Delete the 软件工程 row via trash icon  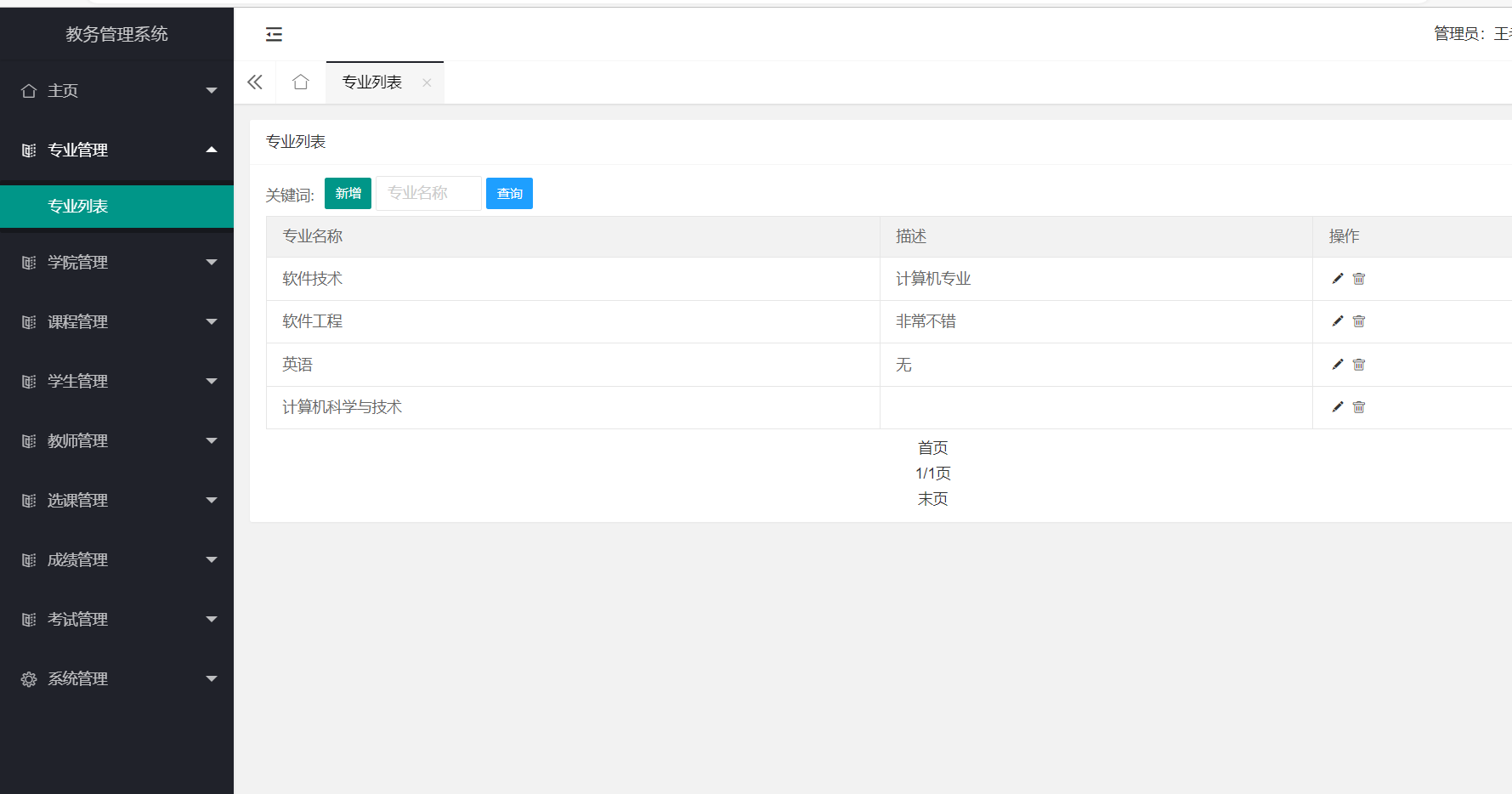click(x=1358, y=321)
